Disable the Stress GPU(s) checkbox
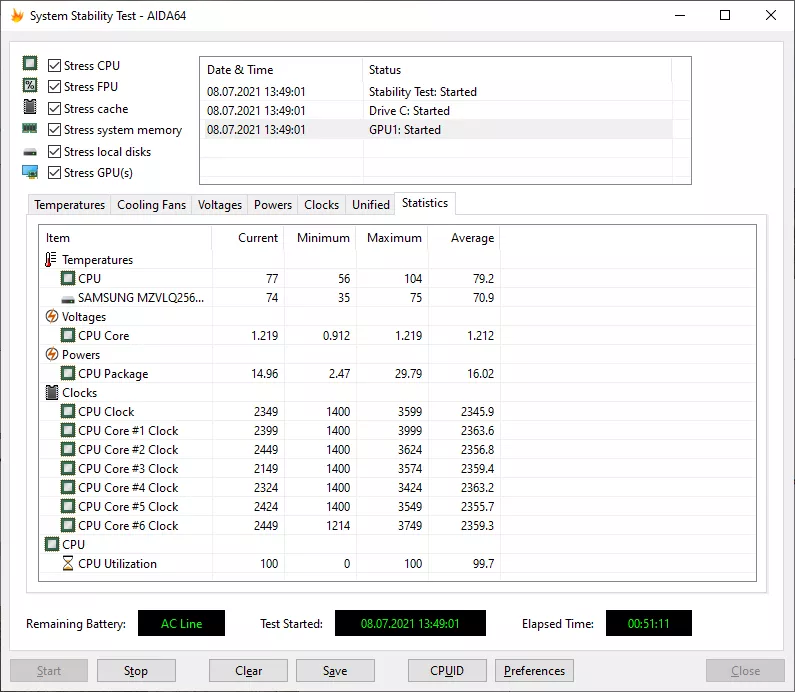Viewport: 795px width, 692px height. click(54, 173)
